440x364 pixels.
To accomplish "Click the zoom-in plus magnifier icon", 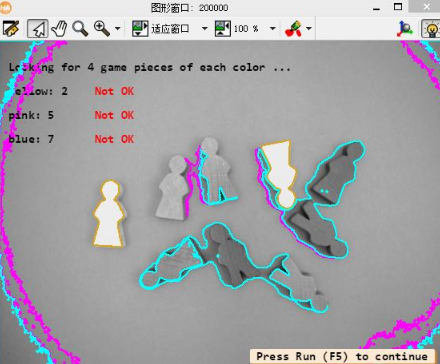I will (102, 29).
